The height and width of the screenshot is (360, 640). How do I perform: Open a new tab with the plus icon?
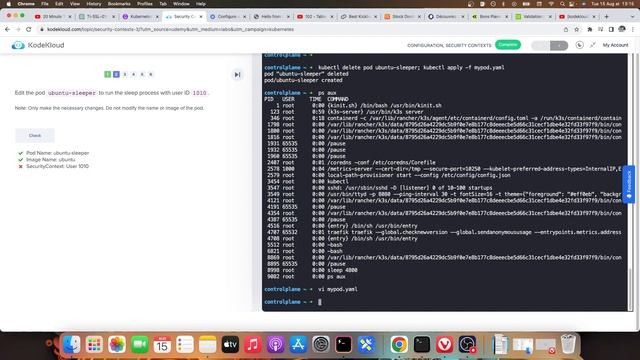tap(607, 16)
